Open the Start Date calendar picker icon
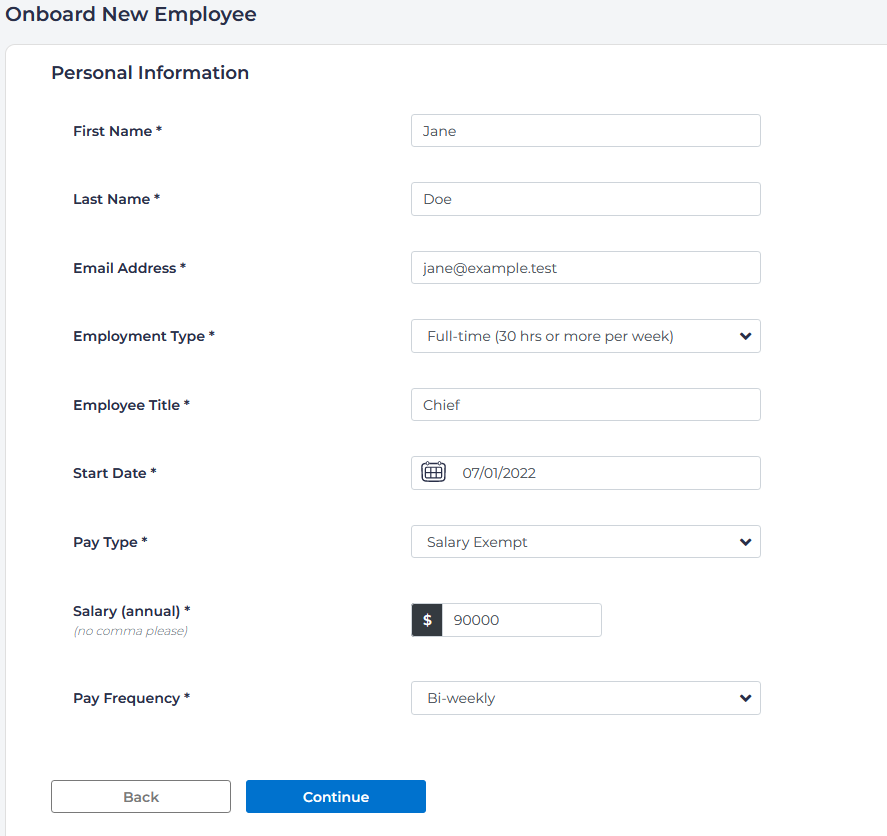Viewport: 887px width, 836px height. click(x=433, y=473)
